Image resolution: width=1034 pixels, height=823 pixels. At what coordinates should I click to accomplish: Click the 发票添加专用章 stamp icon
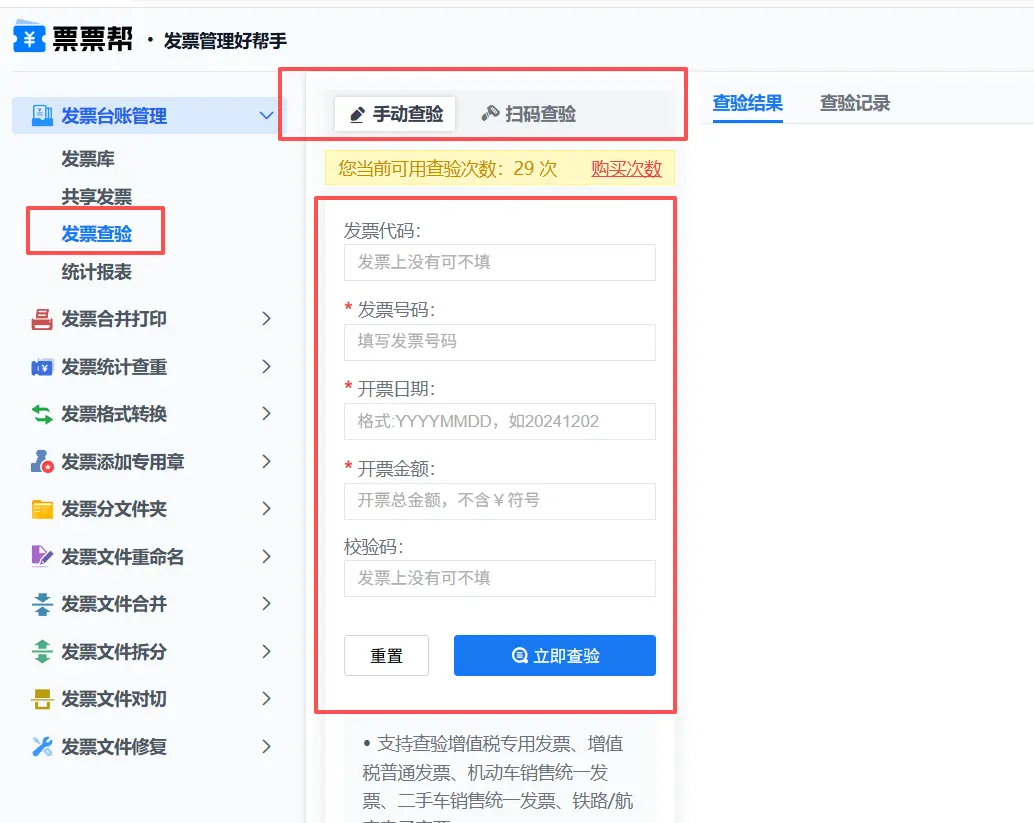point(42,462)
